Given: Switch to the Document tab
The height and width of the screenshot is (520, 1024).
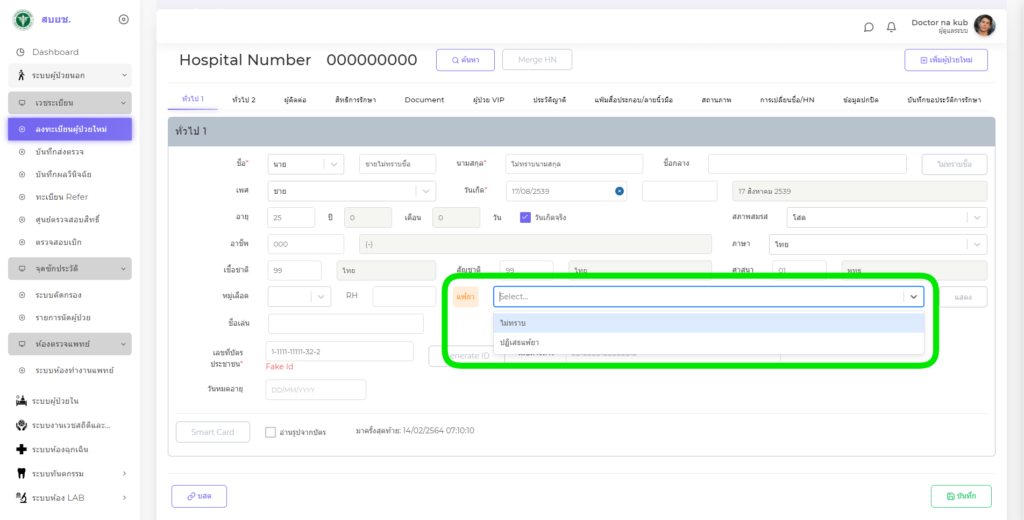Looking at the screenshot, I should pyautogui.click(x=424, y=100).
